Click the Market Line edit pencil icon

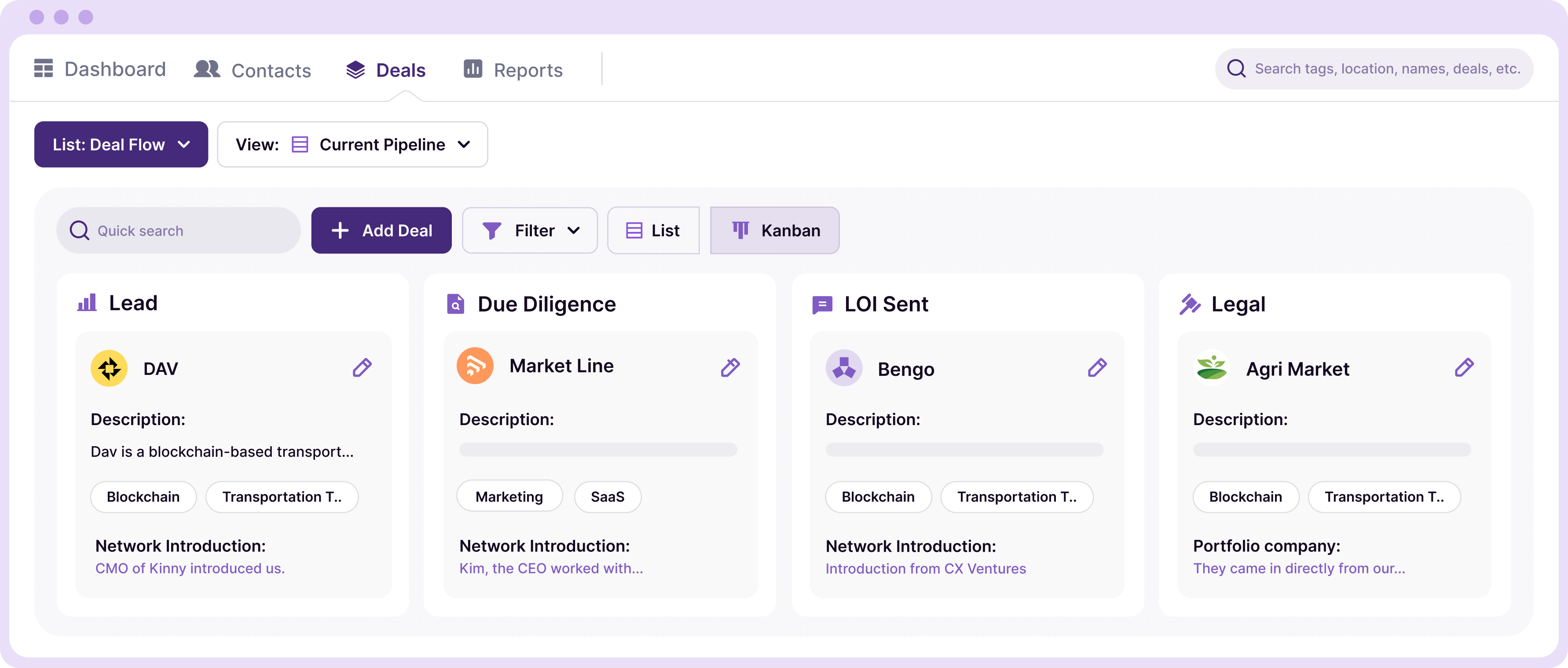pyautogui.click(x=730, y=368)
